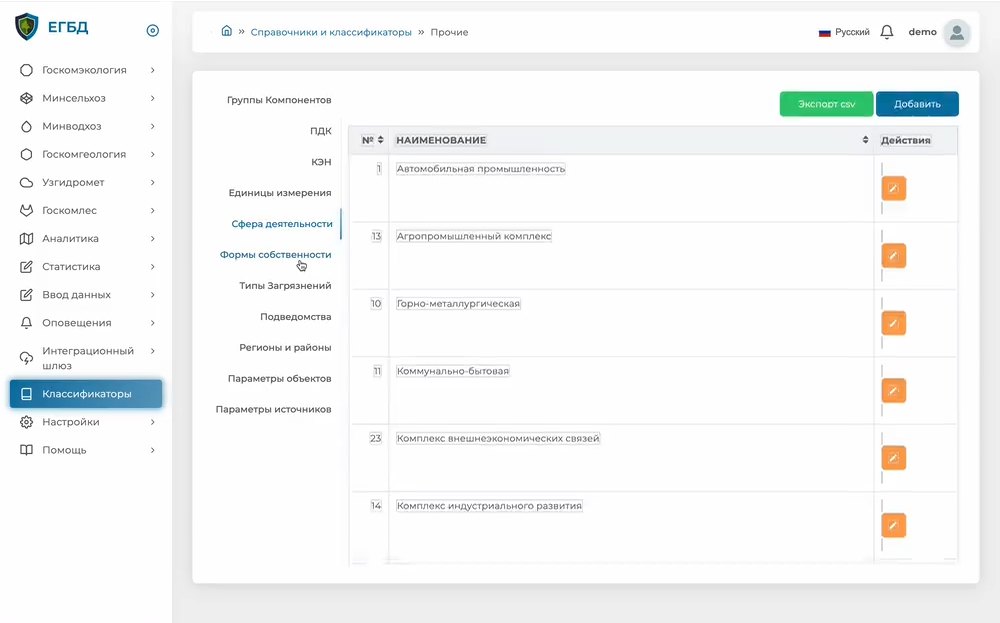Click the Аналитика map icon
The image size is (1000, 623).
(x=26, y=238)
